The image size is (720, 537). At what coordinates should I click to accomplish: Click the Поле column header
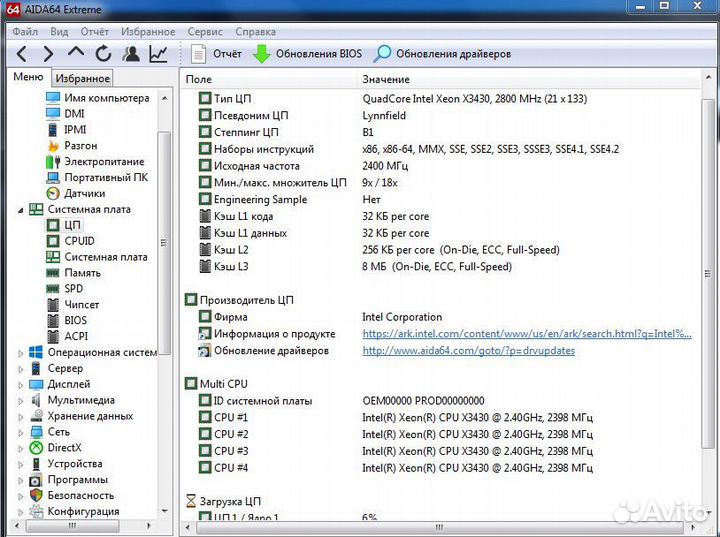[x=269, y=79]
